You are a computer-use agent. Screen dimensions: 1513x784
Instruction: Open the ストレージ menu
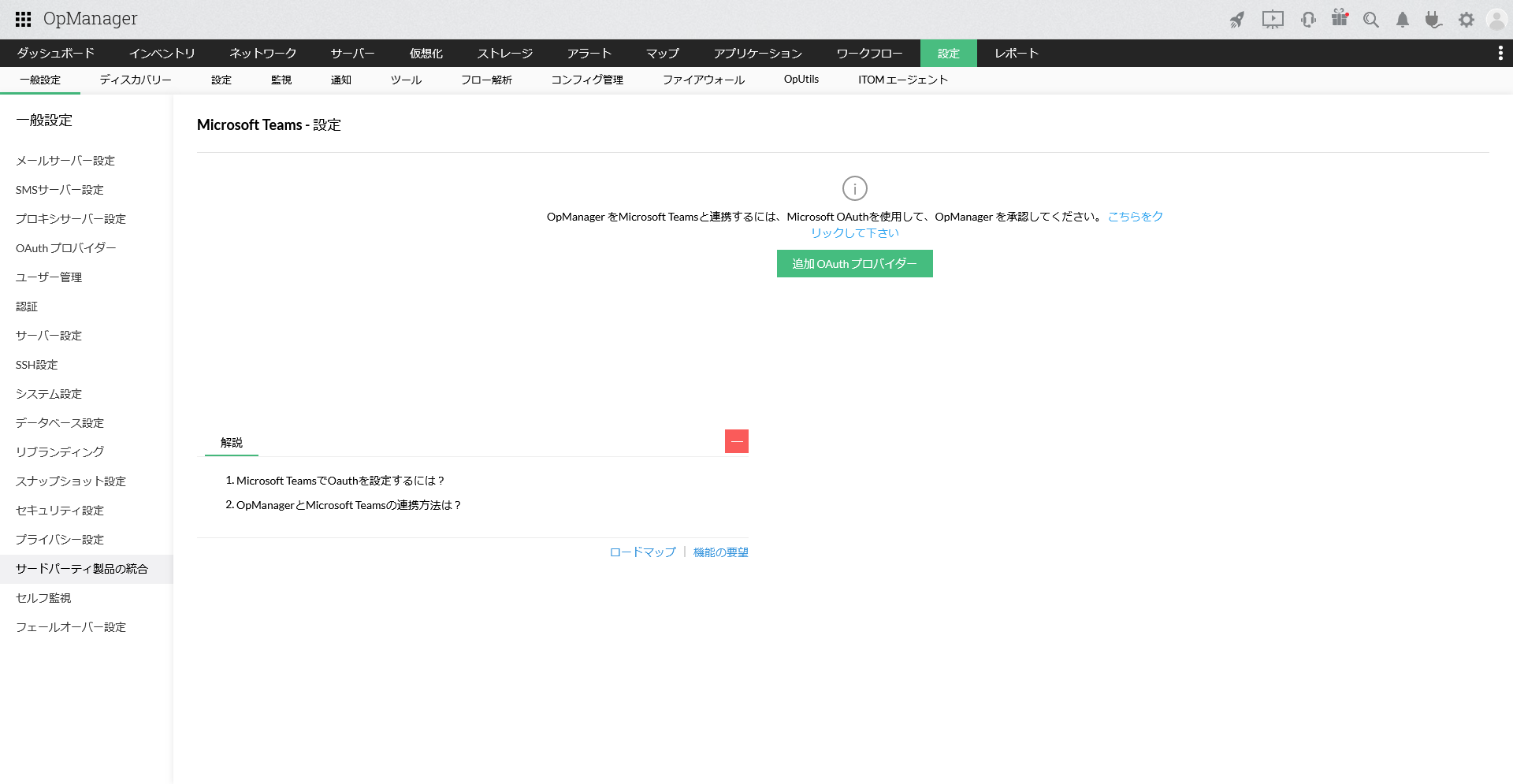click(x=505, y=53)
